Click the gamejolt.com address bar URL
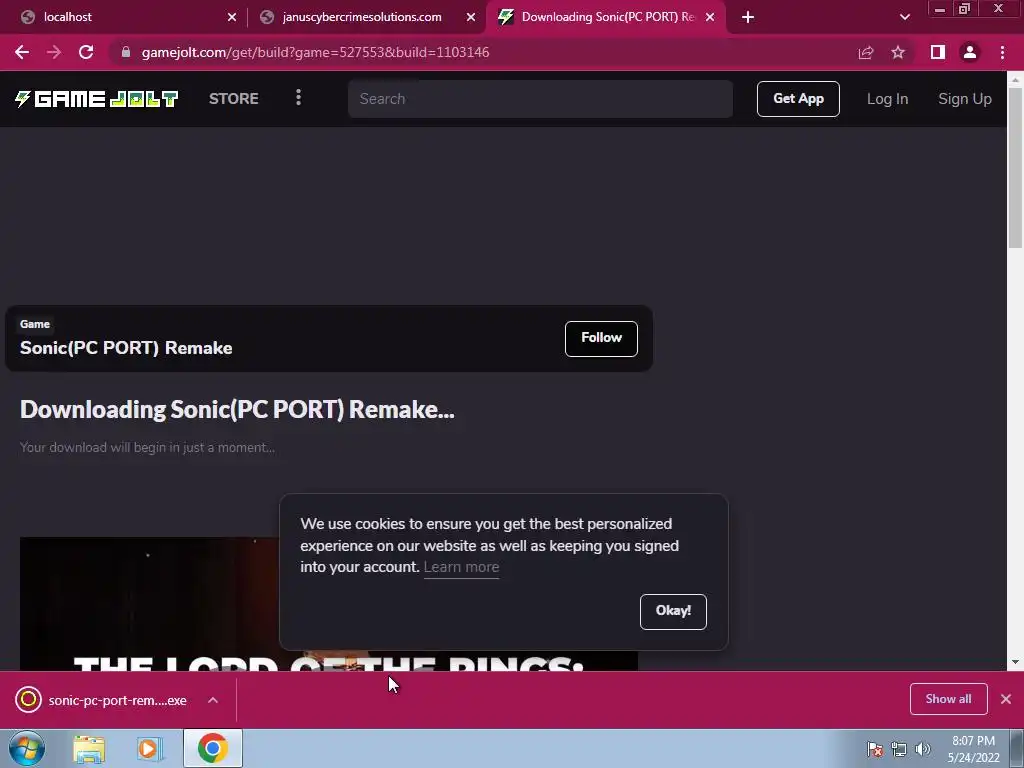This screenshot has width=1024, height=768. click(x=315, y=52)
